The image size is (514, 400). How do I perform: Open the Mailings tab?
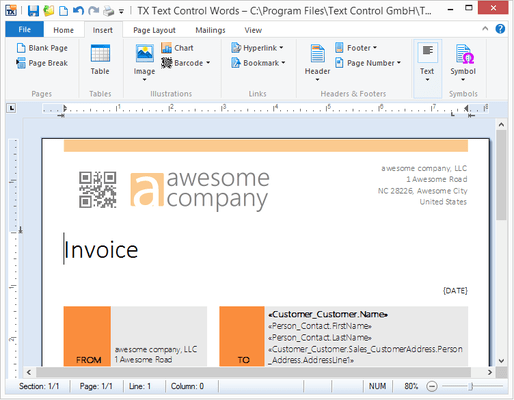[210, 30]
